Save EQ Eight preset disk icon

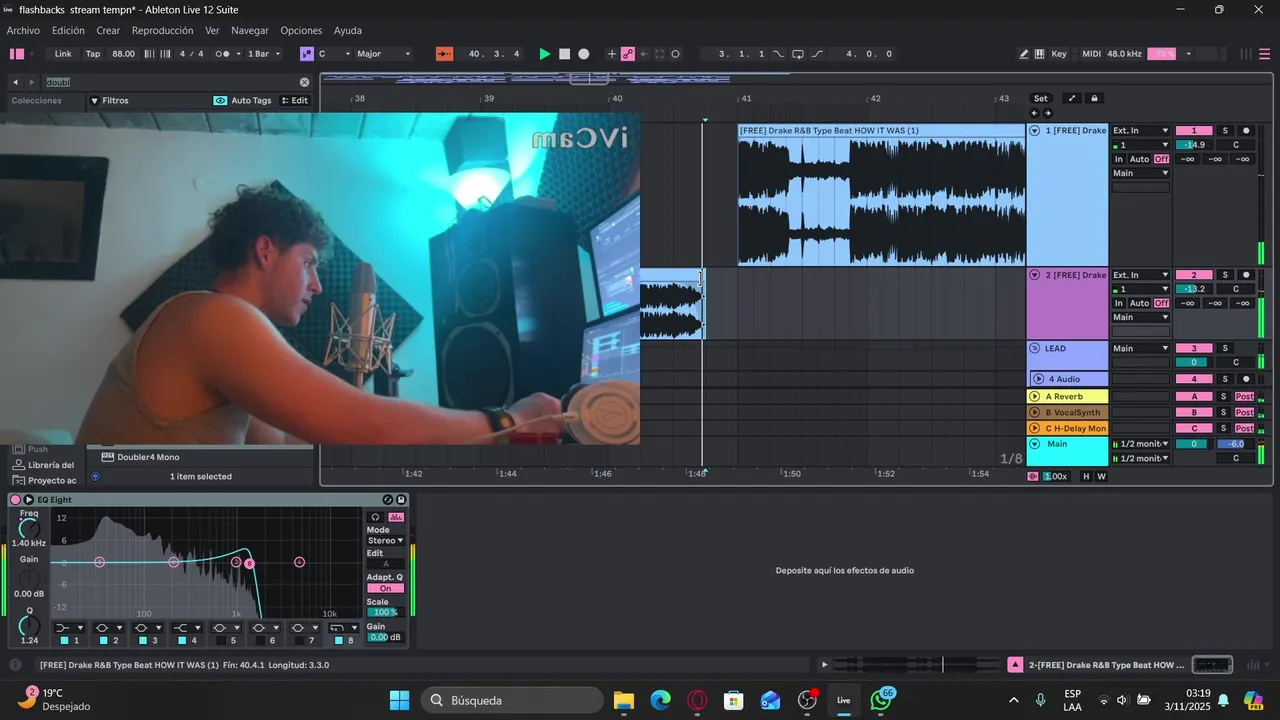coord(401,499)
